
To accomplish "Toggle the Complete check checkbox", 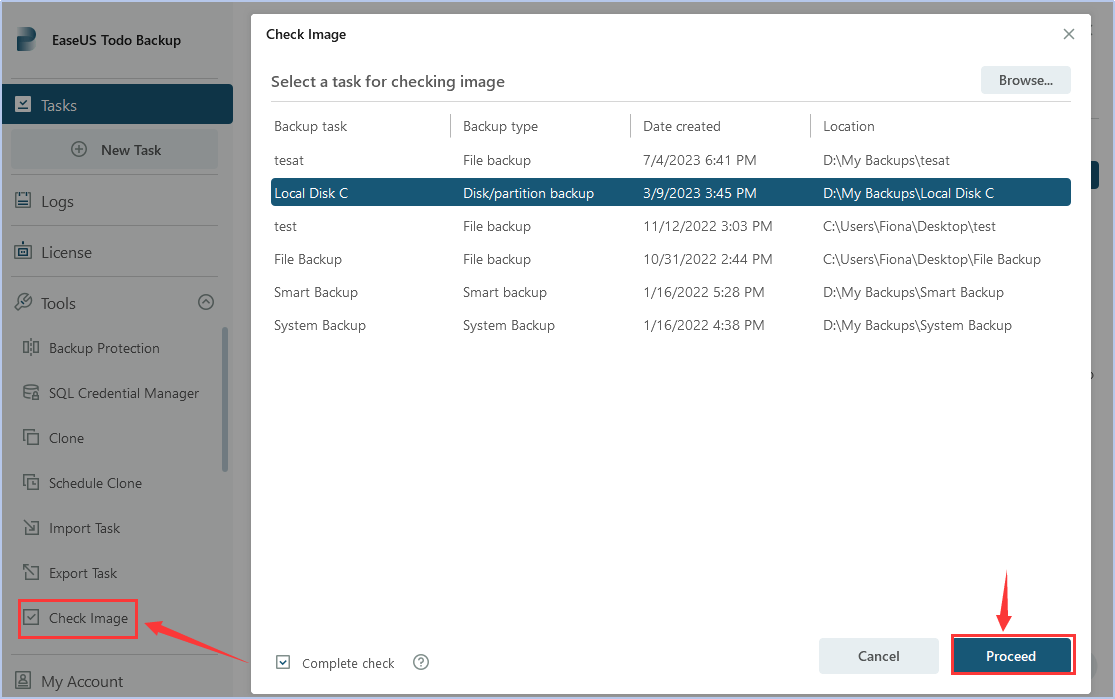I will click(x=284, y=662).
